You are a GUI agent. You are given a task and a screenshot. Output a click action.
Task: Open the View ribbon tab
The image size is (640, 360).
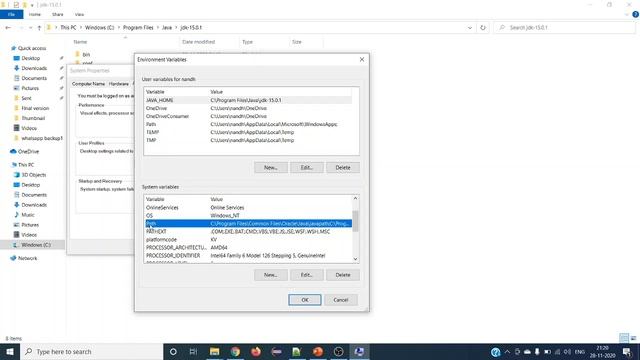(79, 14)
